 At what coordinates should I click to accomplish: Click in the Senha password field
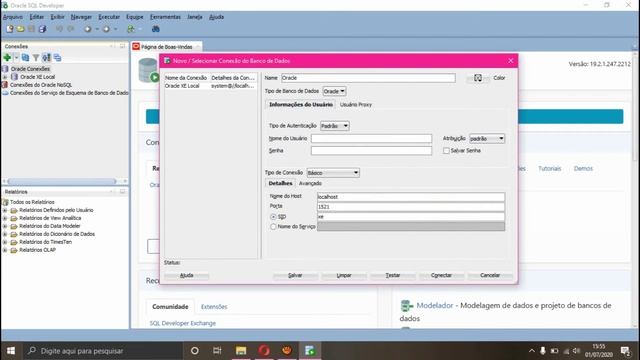coord(371,151)
